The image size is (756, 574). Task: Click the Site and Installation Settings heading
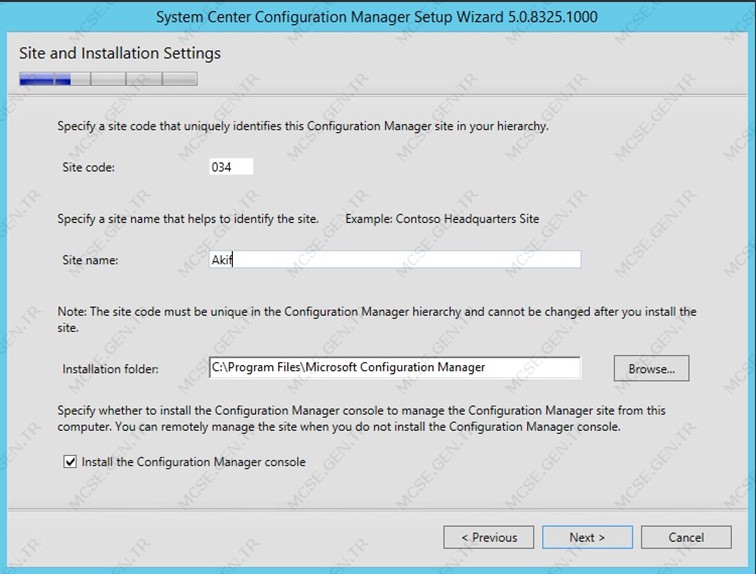[x=120, y=53]
